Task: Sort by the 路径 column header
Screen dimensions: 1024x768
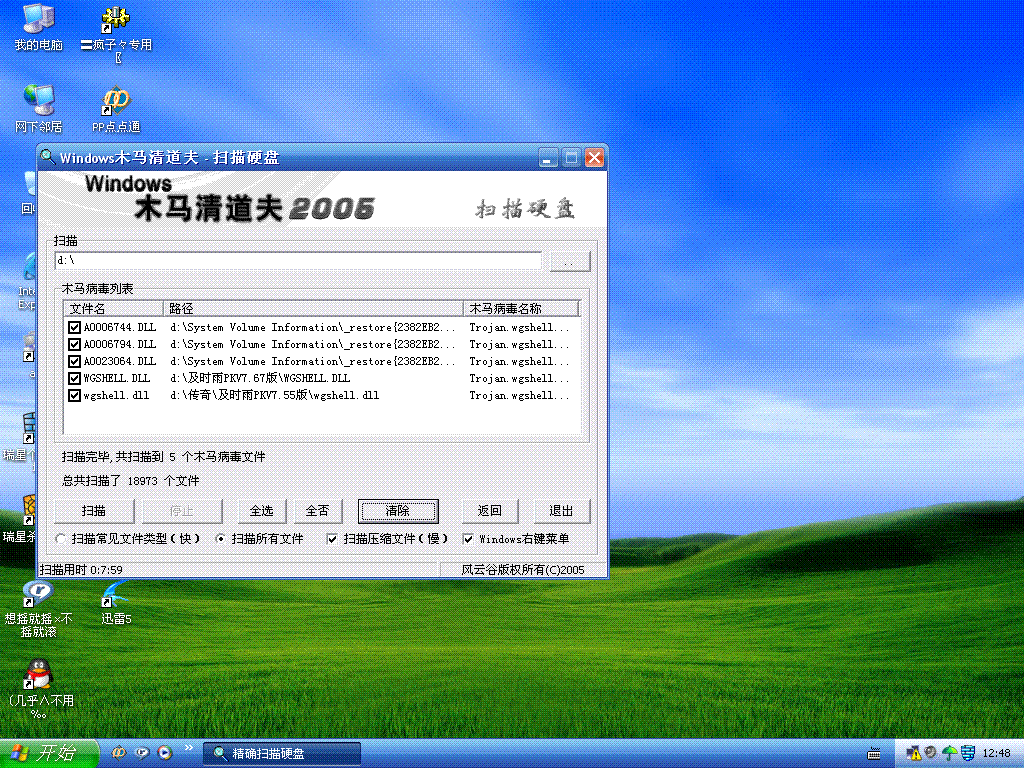Action: click(313, 308)
